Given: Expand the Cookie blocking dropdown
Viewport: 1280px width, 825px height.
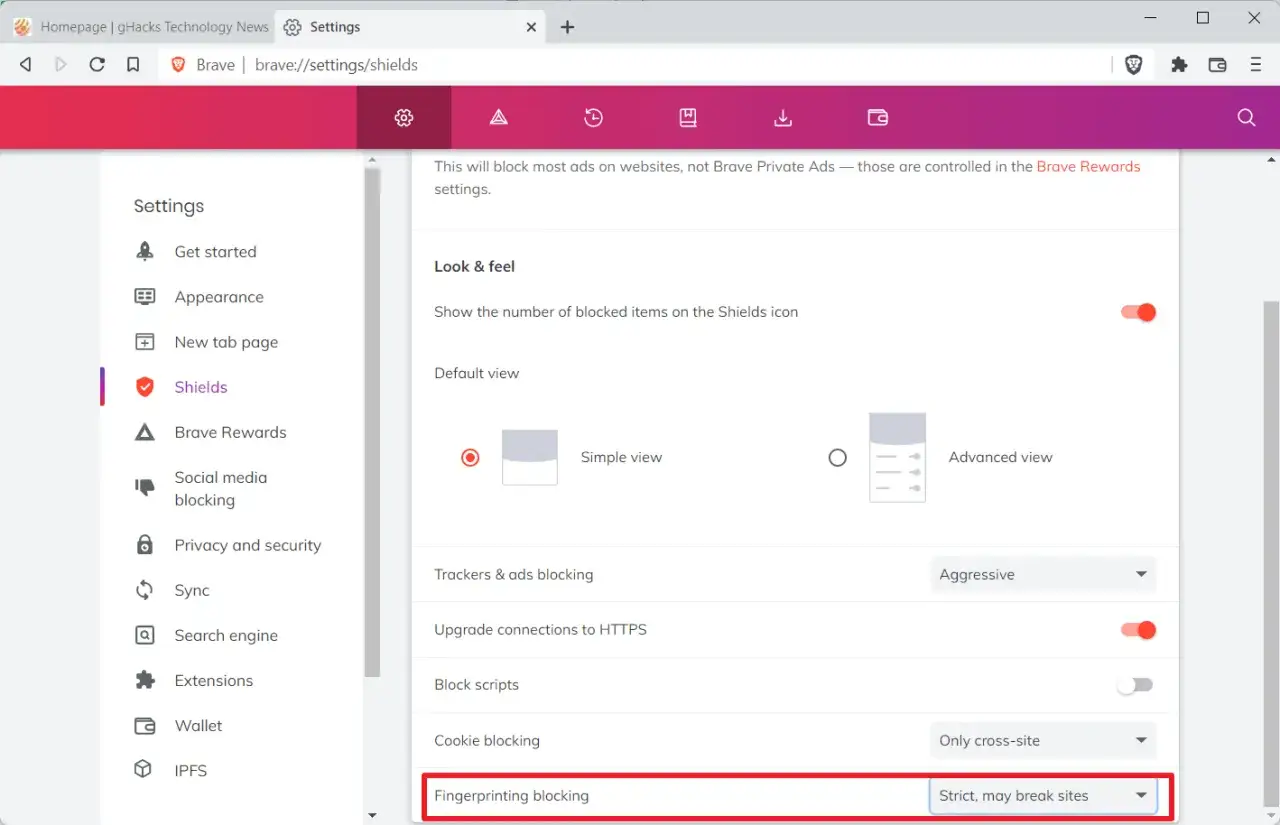Looking at the screenshot, I should pos(1043,741).
